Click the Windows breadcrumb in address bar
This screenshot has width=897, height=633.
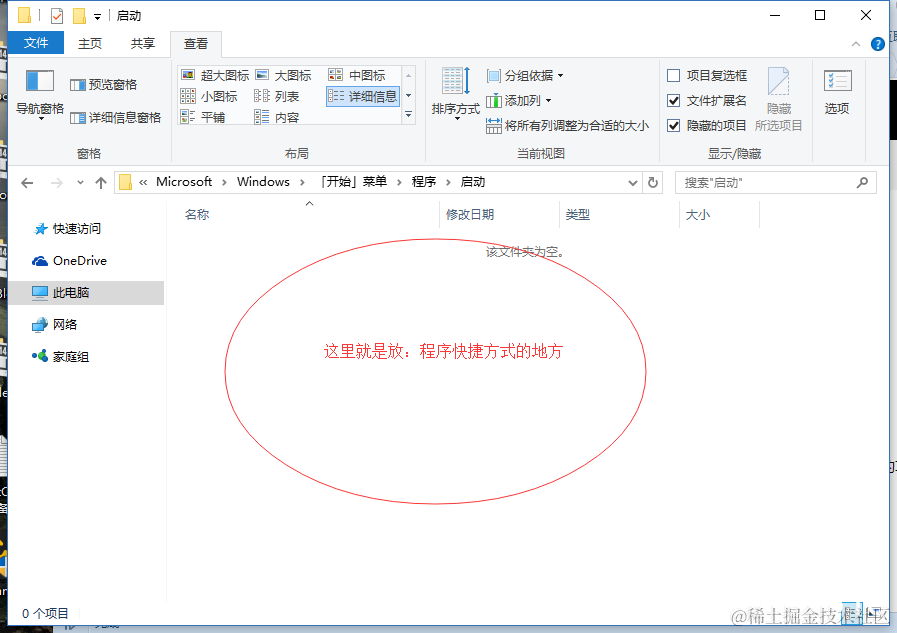click(x=263, y=182)
